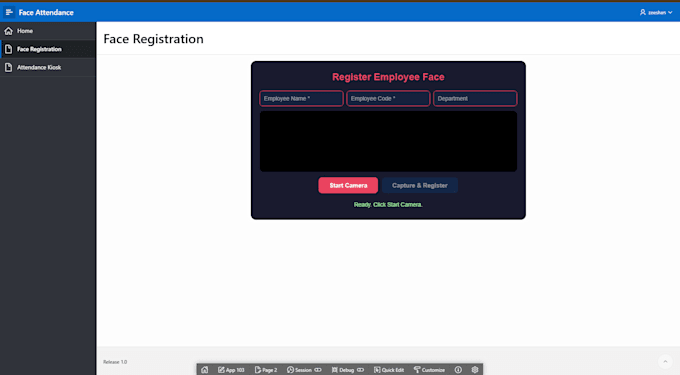Focus the Employee Code field
This screenshot has width=680, height=375.
coord(388,98)
